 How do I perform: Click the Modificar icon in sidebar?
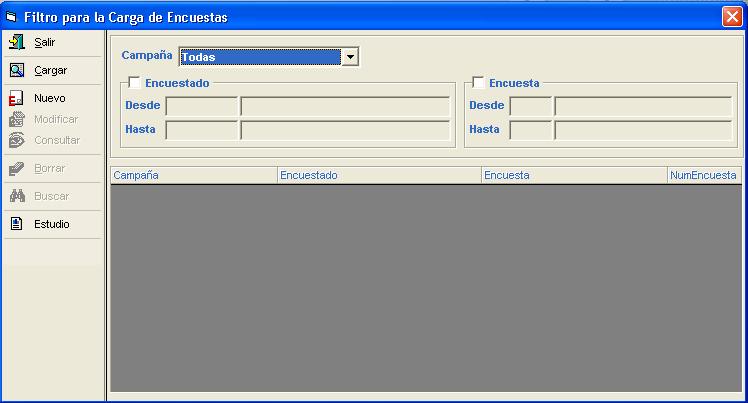click(17, 119)
